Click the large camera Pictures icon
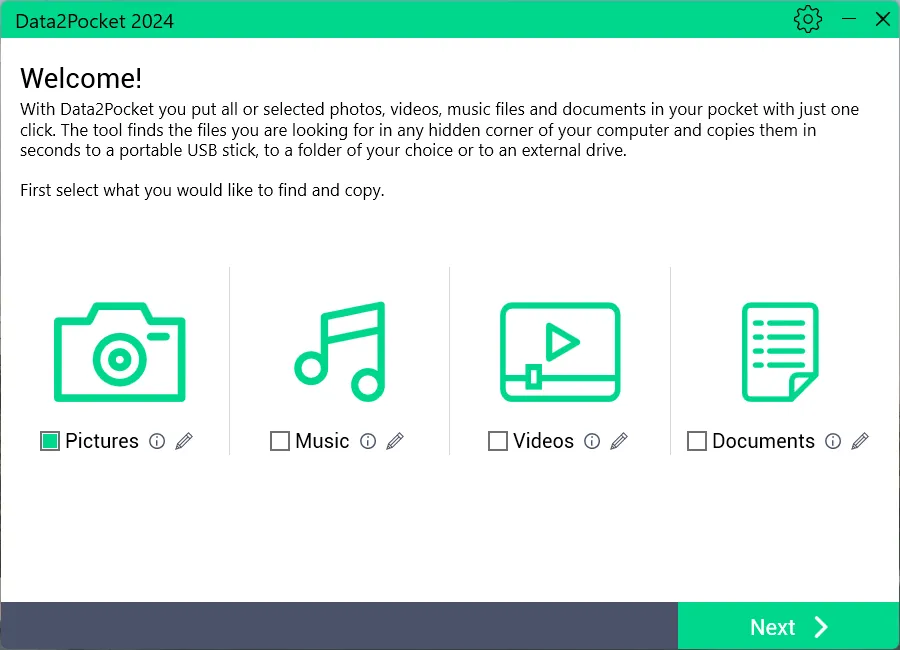 click(119, 352)
